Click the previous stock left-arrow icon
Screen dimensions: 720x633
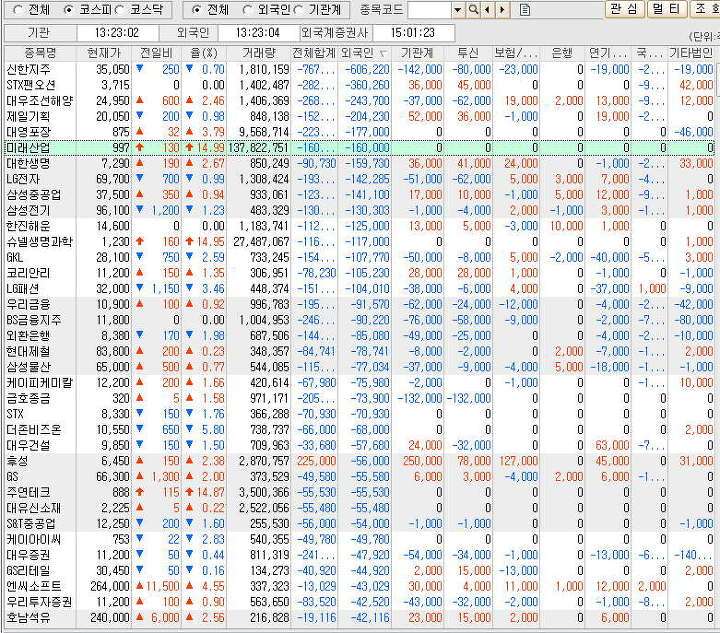[487, 10]
